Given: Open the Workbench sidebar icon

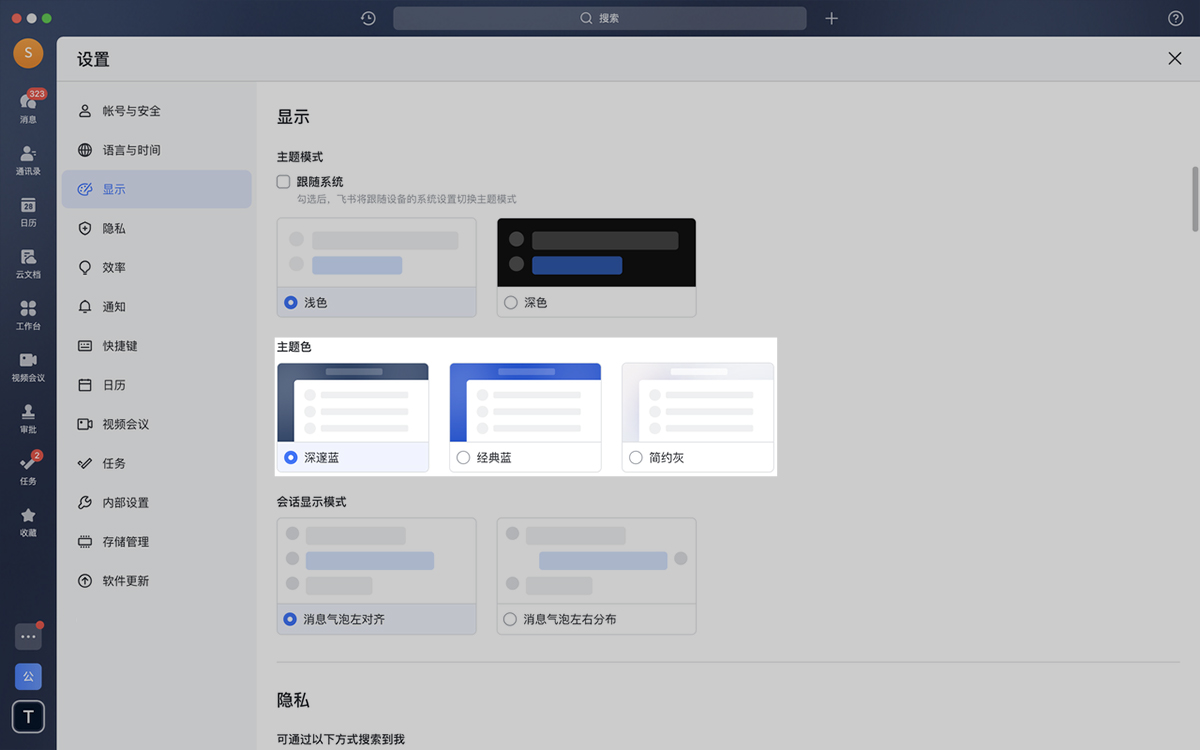Looking at the screenshot, I should click(x=28, y=313).
